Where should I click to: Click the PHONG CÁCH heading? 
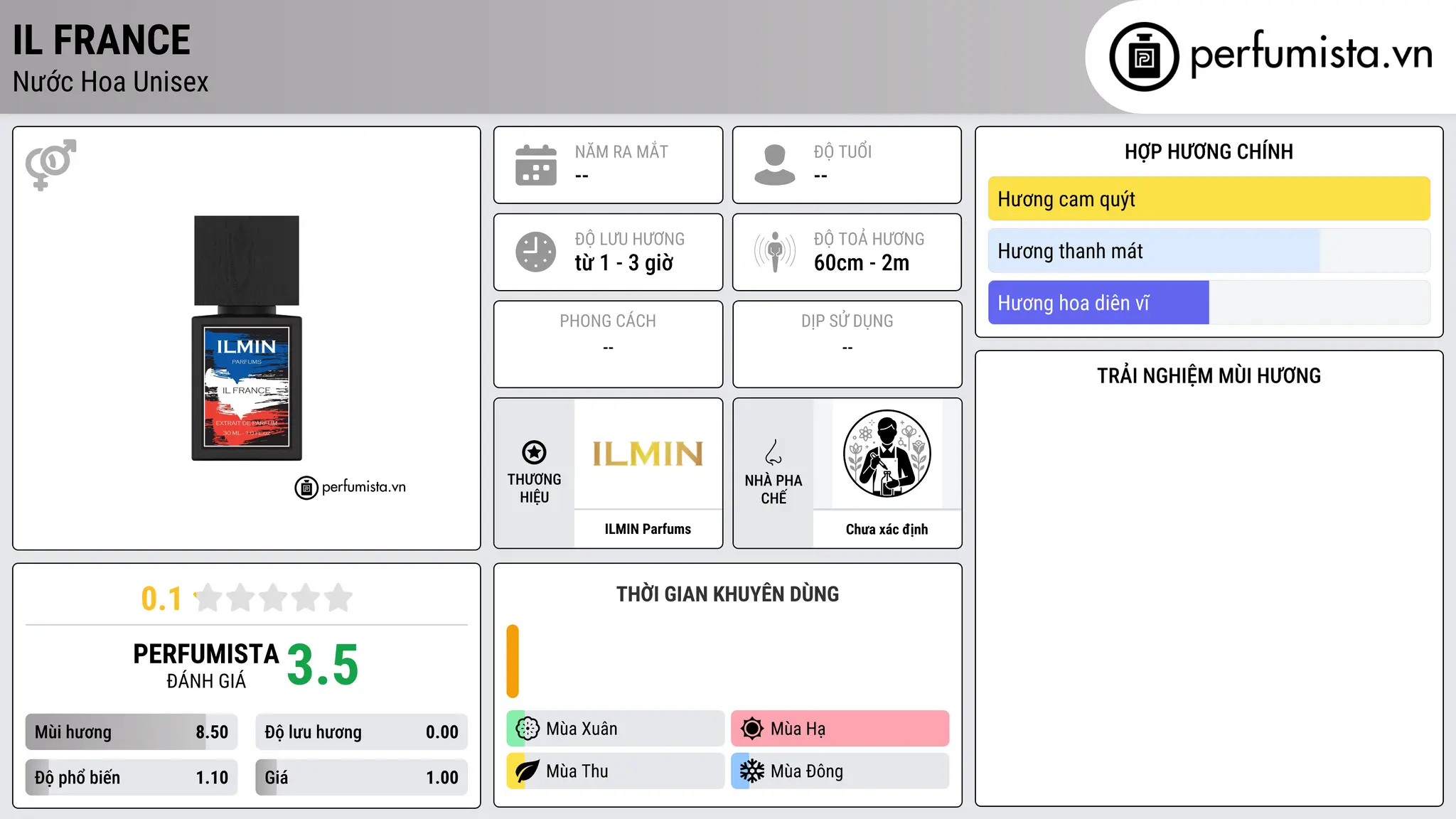coord(608,321)
